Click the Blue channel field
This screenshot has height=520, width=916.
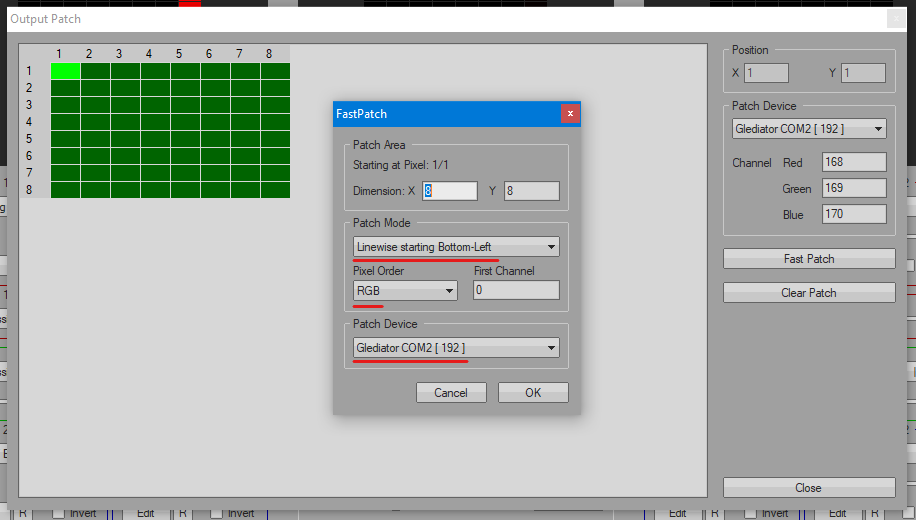[854, 215]
